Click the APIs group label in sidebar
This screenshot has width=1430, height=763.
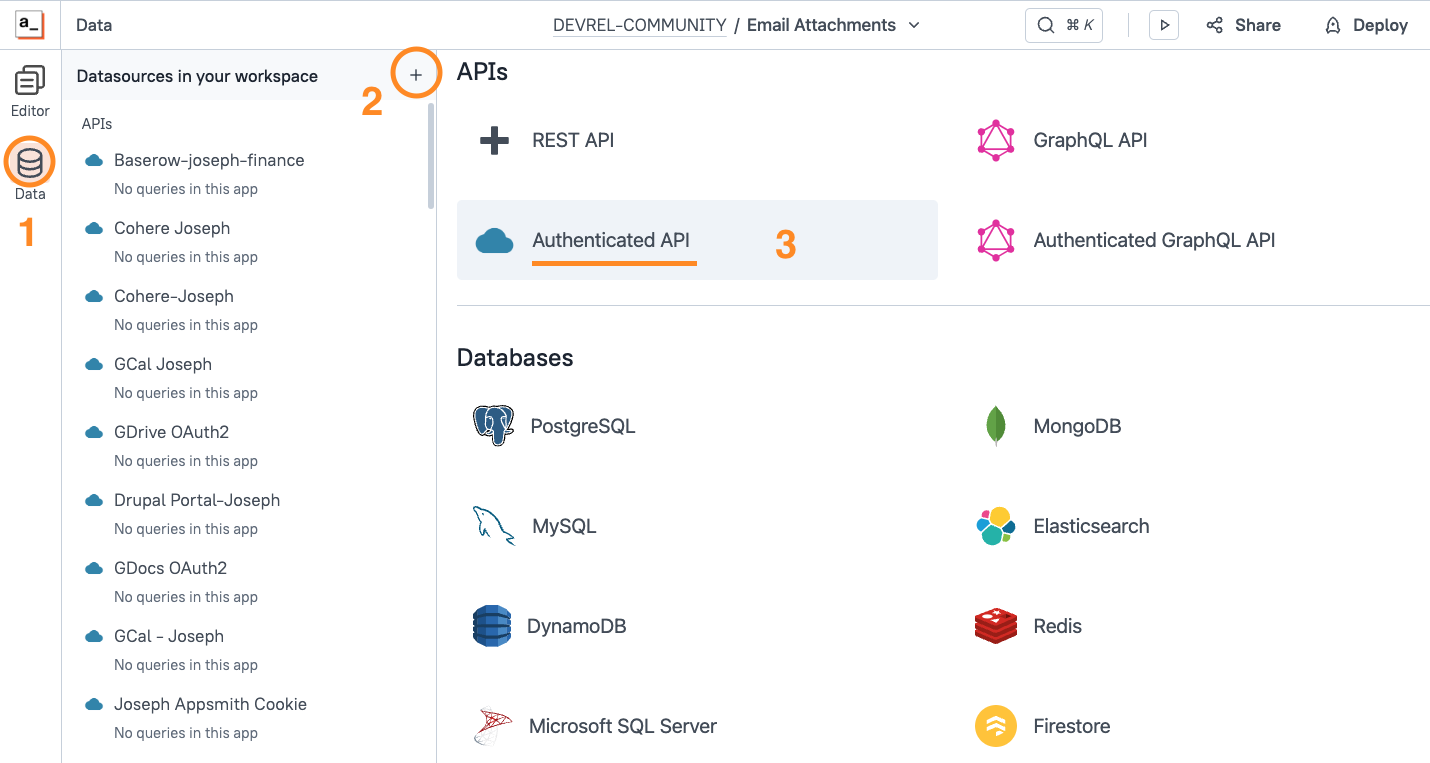(97, 124)
